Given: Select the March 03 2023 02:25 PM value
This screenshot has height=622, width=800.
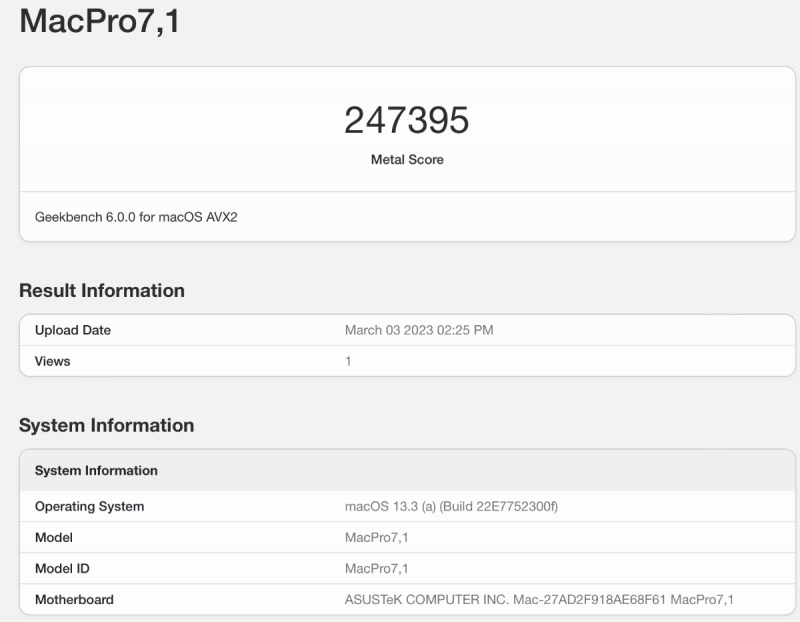Looking at the screenshot, I should pyautogui.click(x=419, y=330).
